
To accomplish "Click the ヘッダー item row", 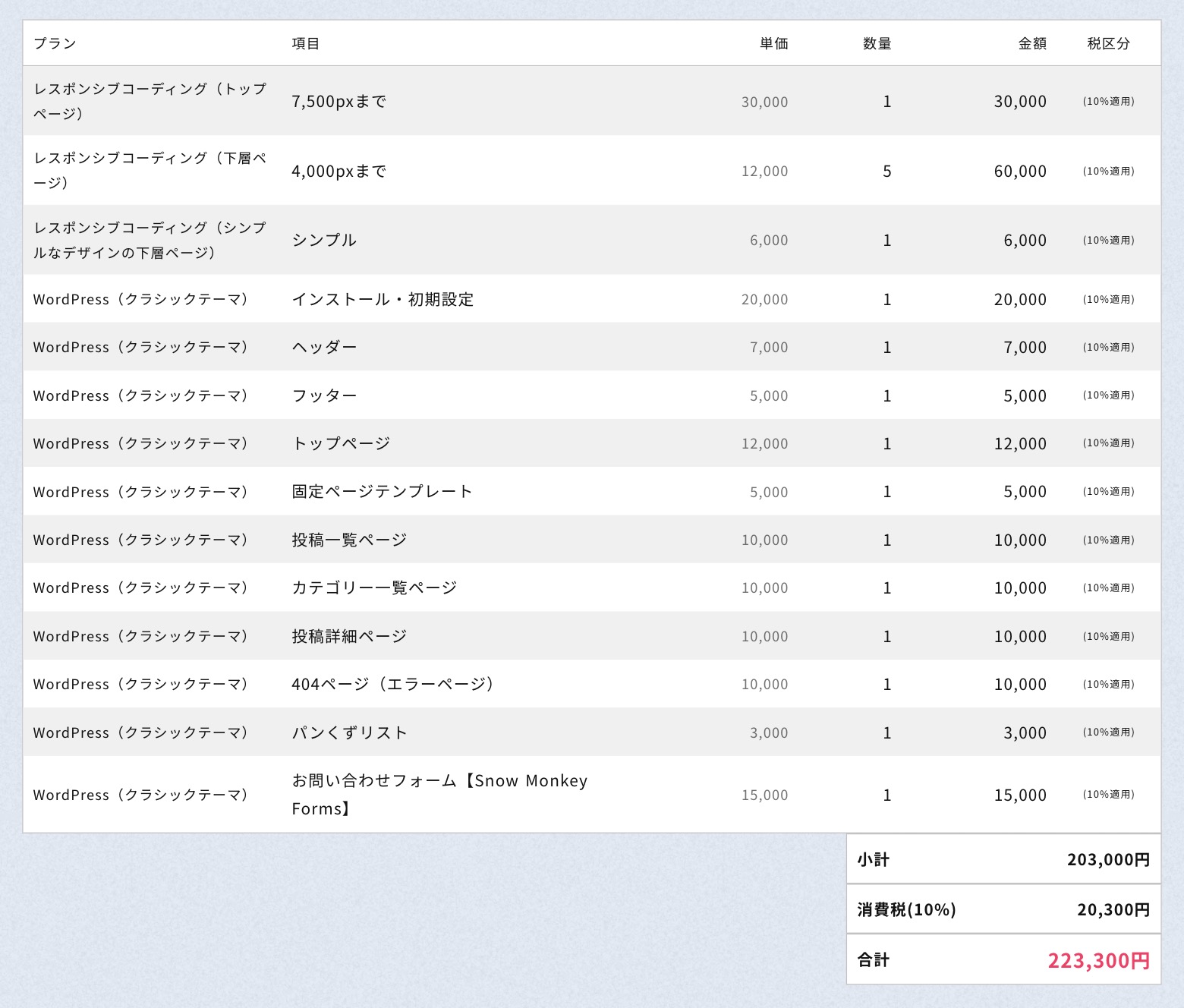I will (x=324, y=347).
